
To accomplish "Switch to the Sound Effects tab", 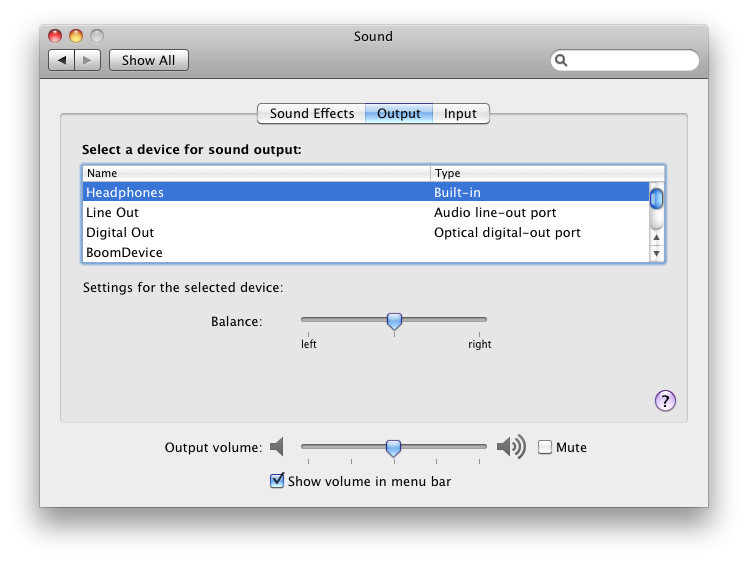I will click(x=312, y=114).
